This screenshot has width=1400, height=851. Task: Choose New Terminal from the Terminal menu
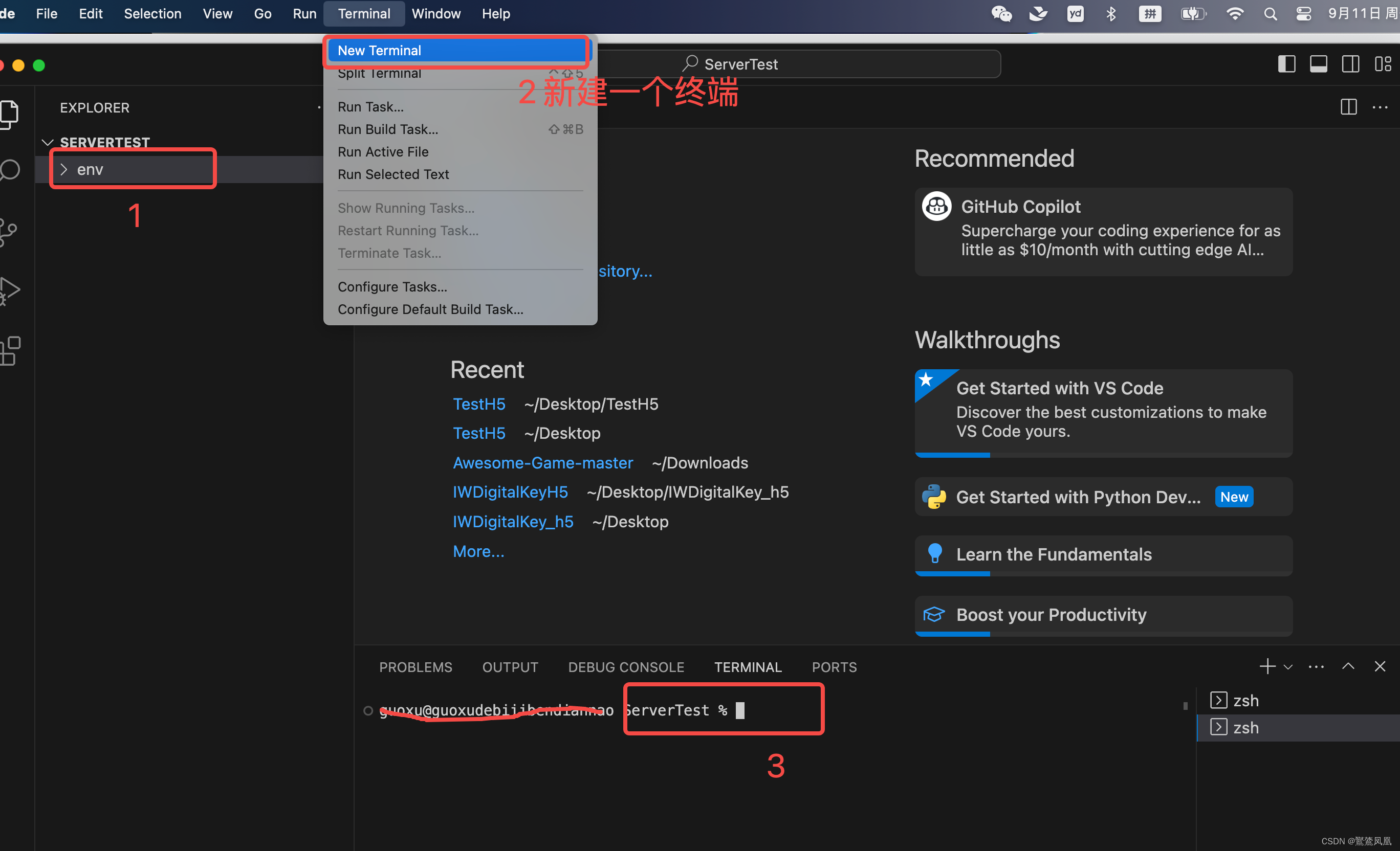coord(460,50)
